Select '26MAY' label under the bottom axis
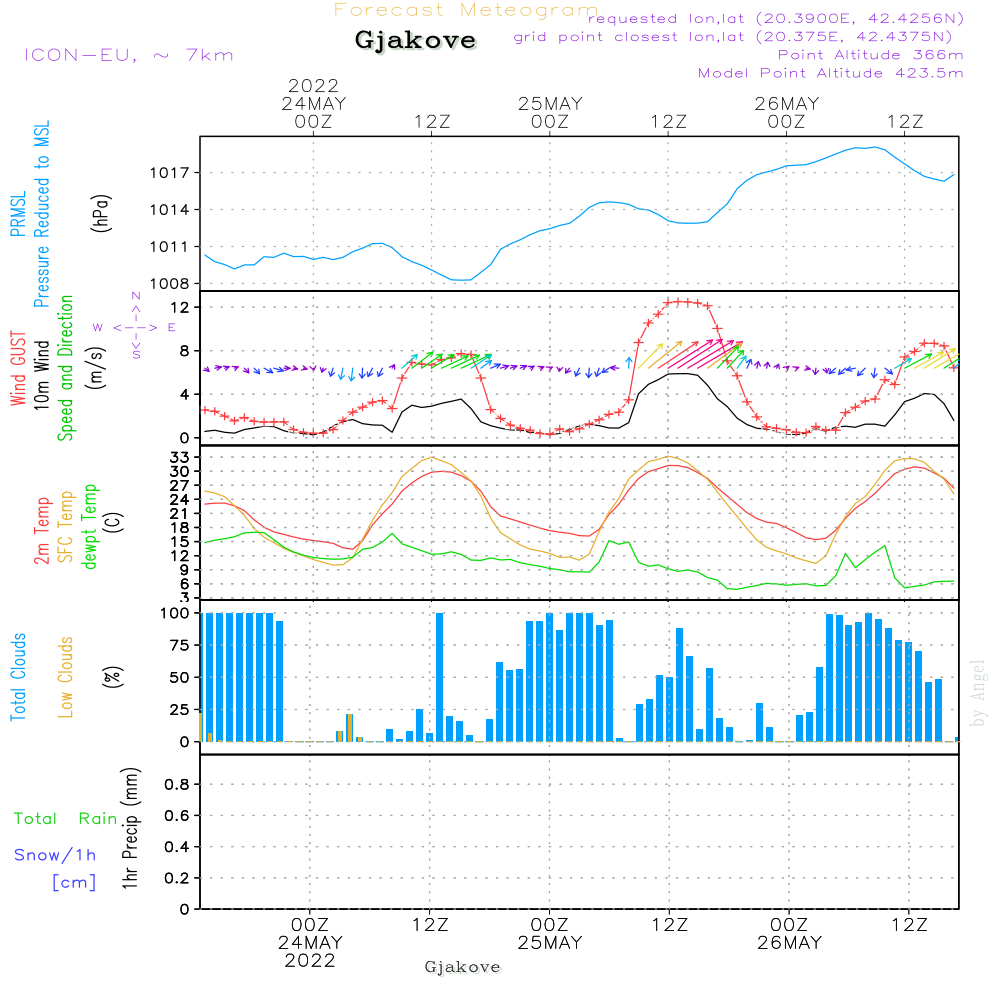This screenshot has width=1000, height=1000. (x=790, y=943)
